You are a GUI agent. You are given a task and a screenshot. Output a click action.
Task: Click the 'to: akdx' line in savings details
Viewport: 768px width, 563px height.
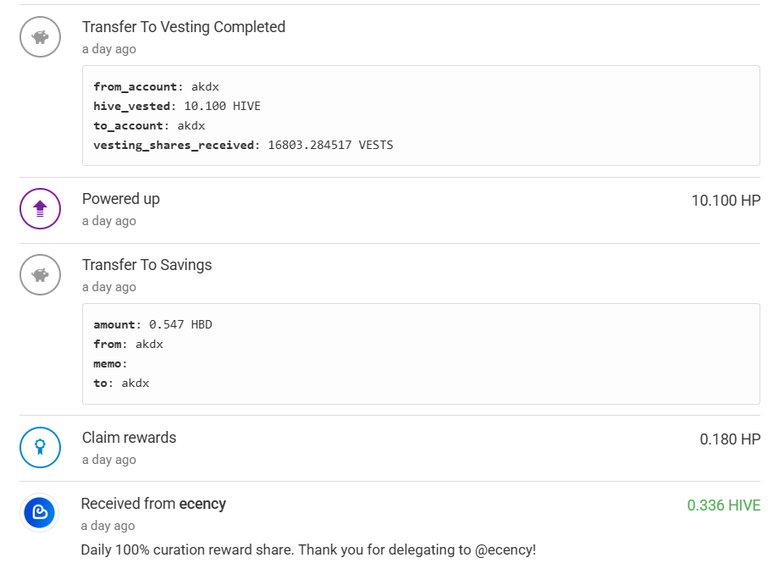121,383
